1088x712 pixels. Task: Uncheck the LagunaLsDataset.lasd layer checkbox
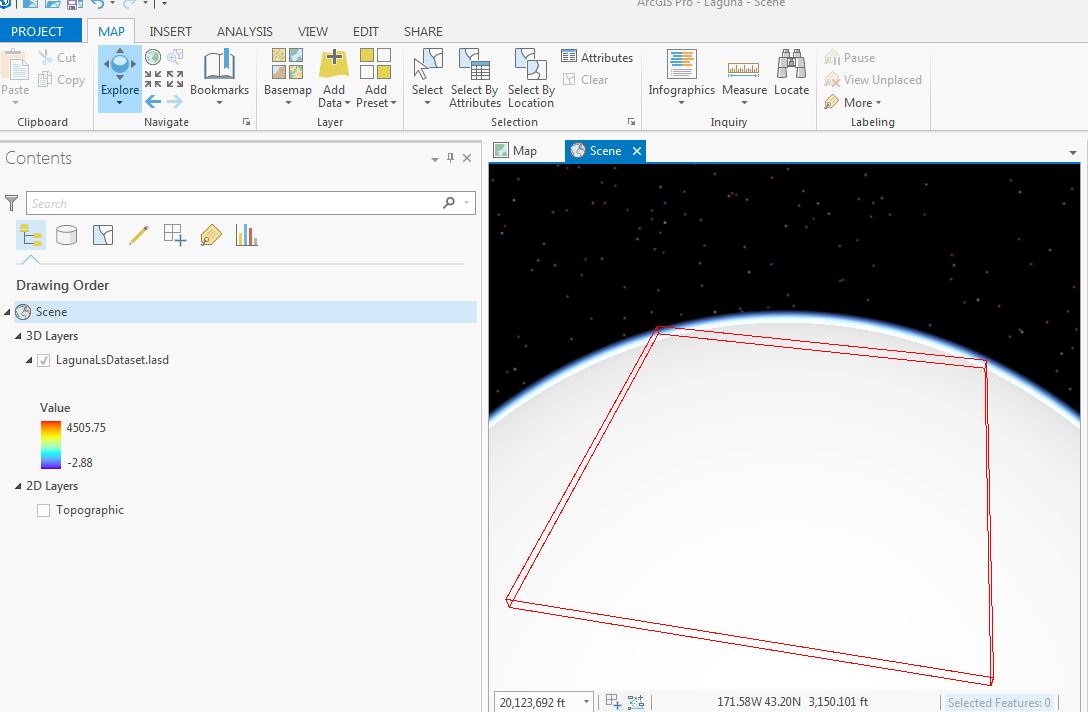tap(44, 360)
